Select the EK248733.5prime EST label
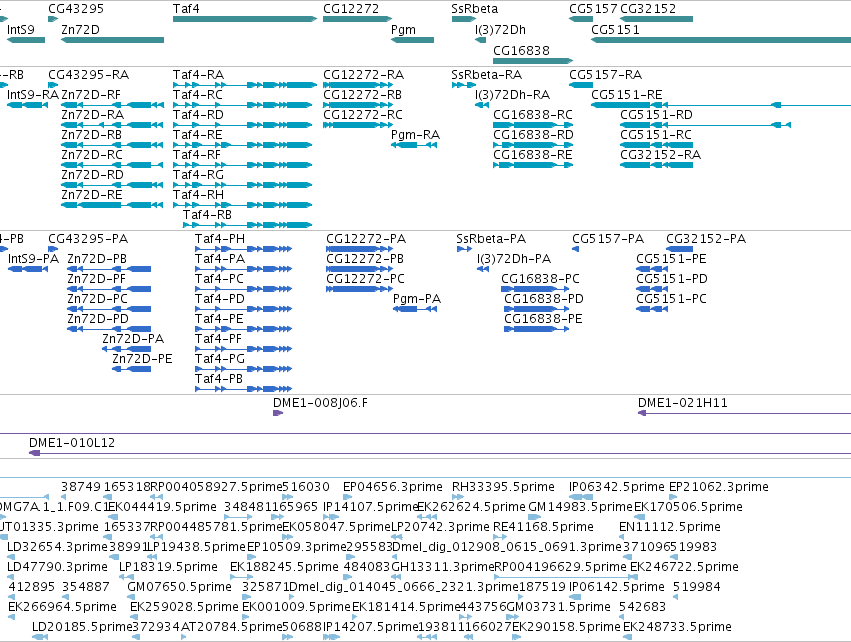This screenshot has height=642, width=851. coord(677,627)
